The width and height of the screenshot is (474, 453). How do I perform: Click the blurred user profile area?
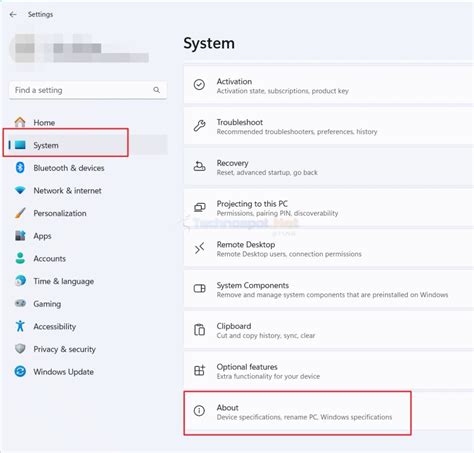pos(80,48)
